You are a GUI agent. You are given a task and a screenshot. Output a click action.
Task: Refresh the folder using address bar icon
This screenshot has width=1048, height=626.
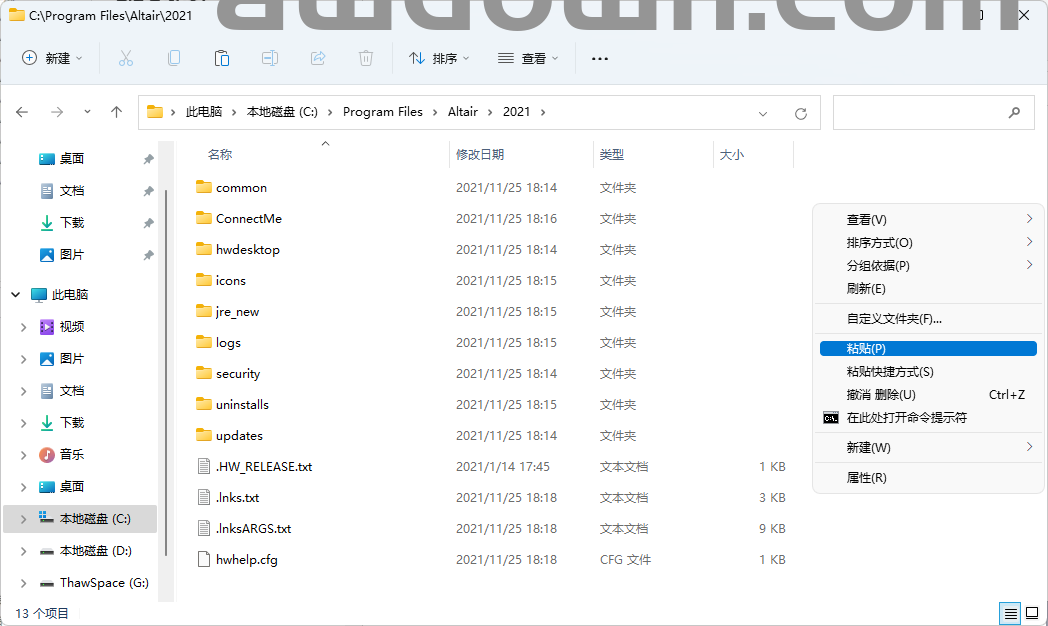800,113
